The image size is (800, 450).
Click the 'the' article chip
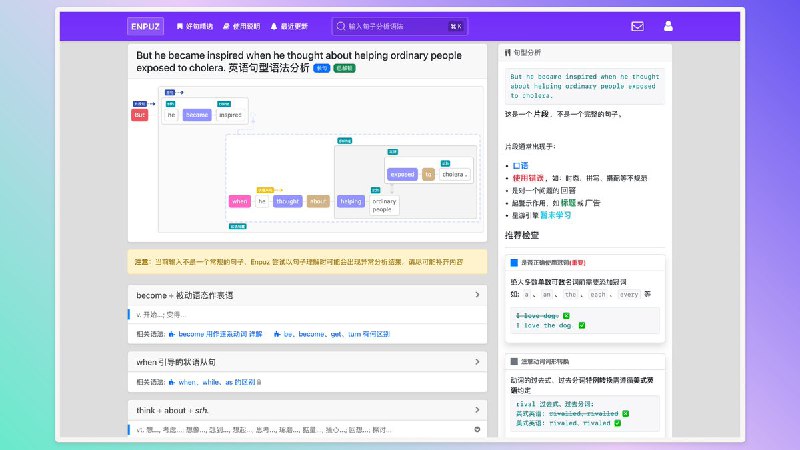(x=570, y=294)
